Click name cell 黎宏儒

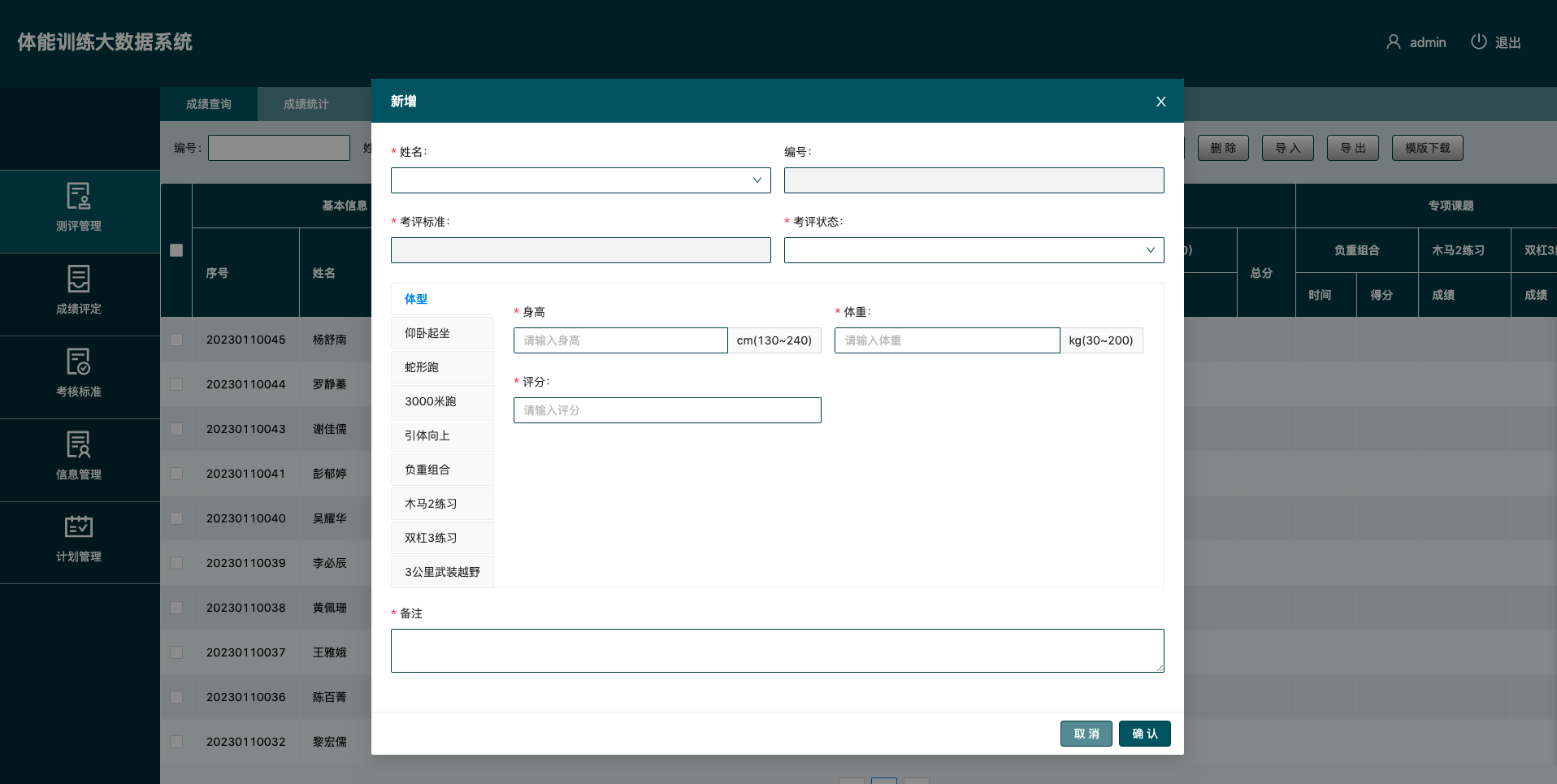click(x=330, y=742)
